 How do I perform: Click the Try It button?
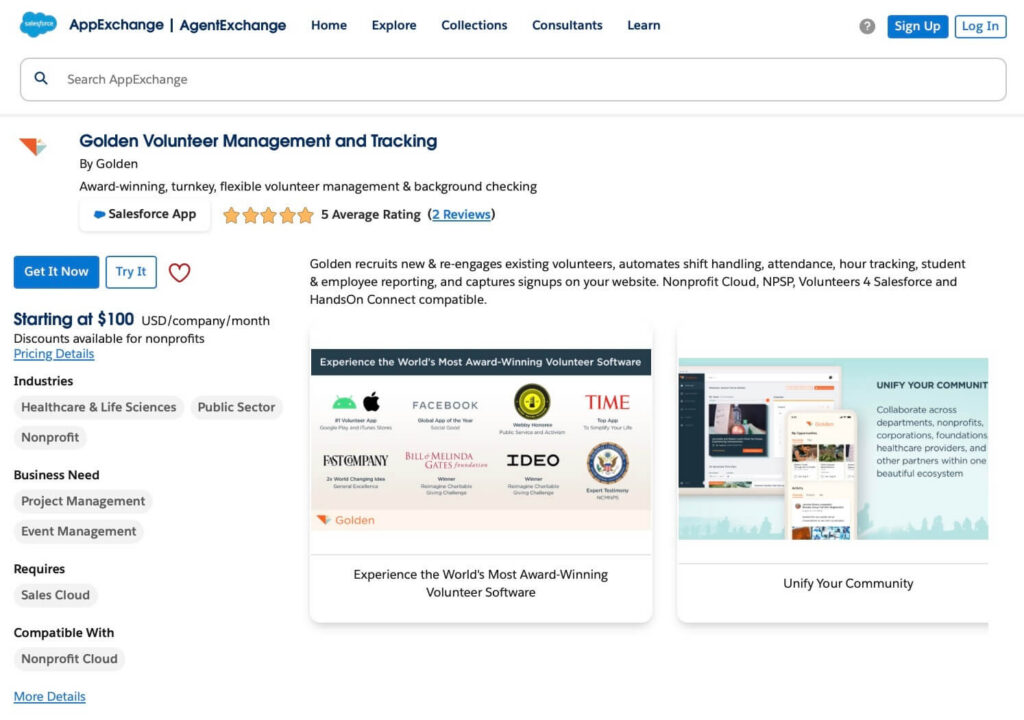(x=131, y=272)
